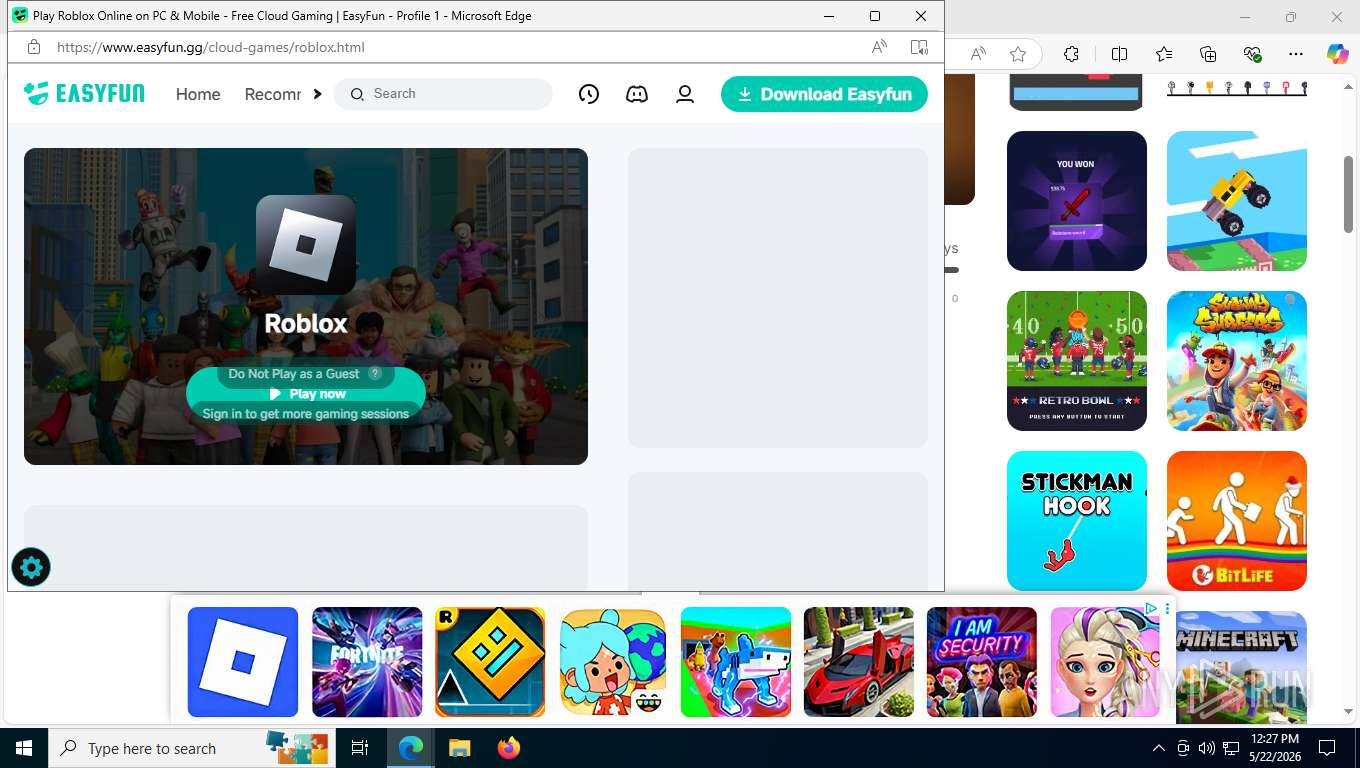Open the blue gear settings button
This screenshot has height=768, width=1360.
pyautogui.click(x=31, y=568)
